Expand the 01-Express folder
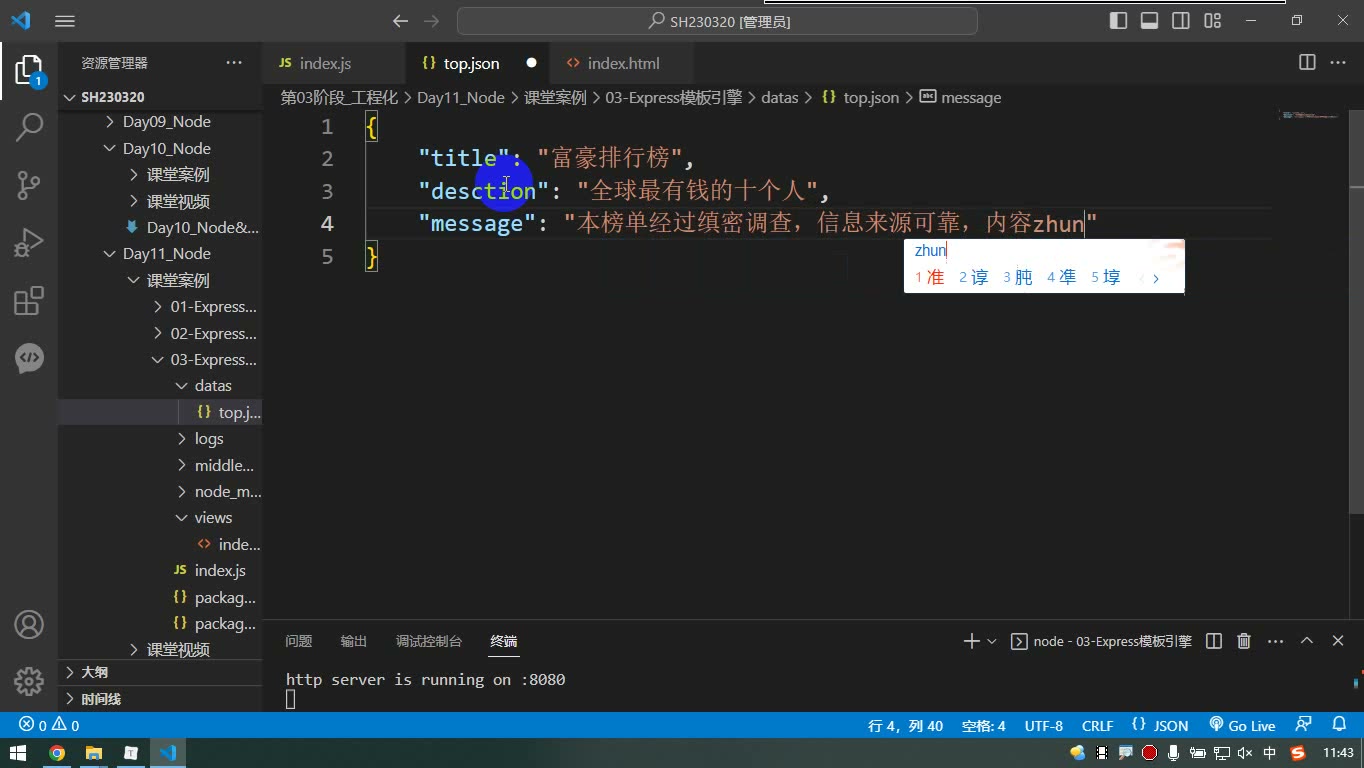Screen dimensions: 1364x768 tap(160, 307)
